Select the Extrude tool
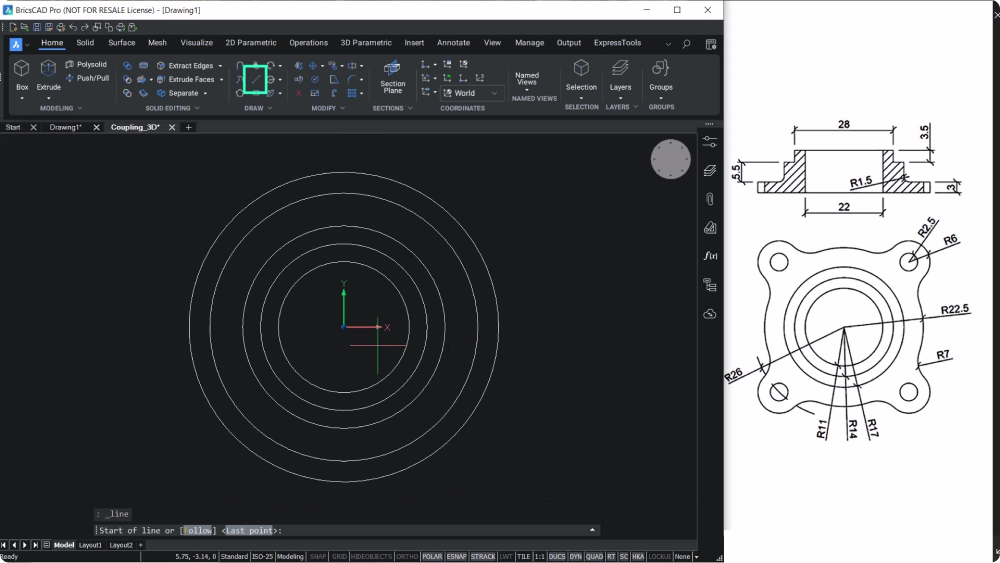 click(x=48, y=75)
